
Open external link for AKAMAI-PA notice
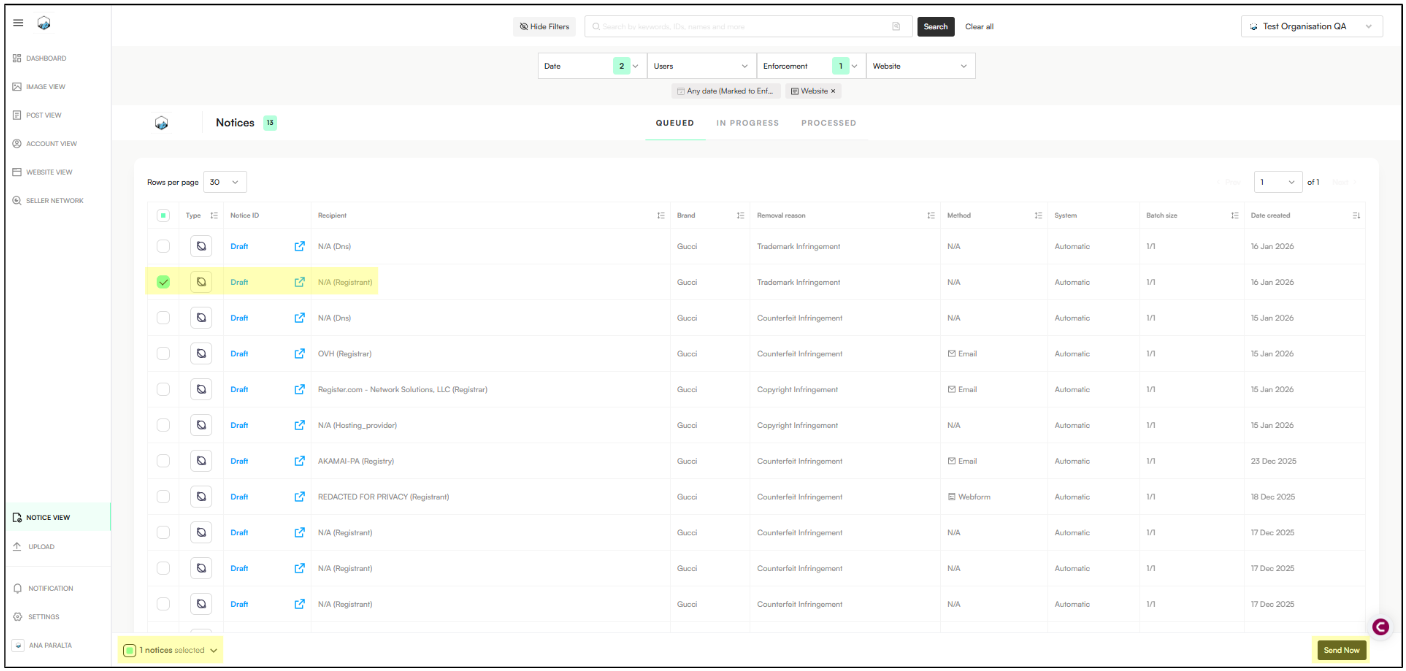pyautogui.click(x=299, y=461)
